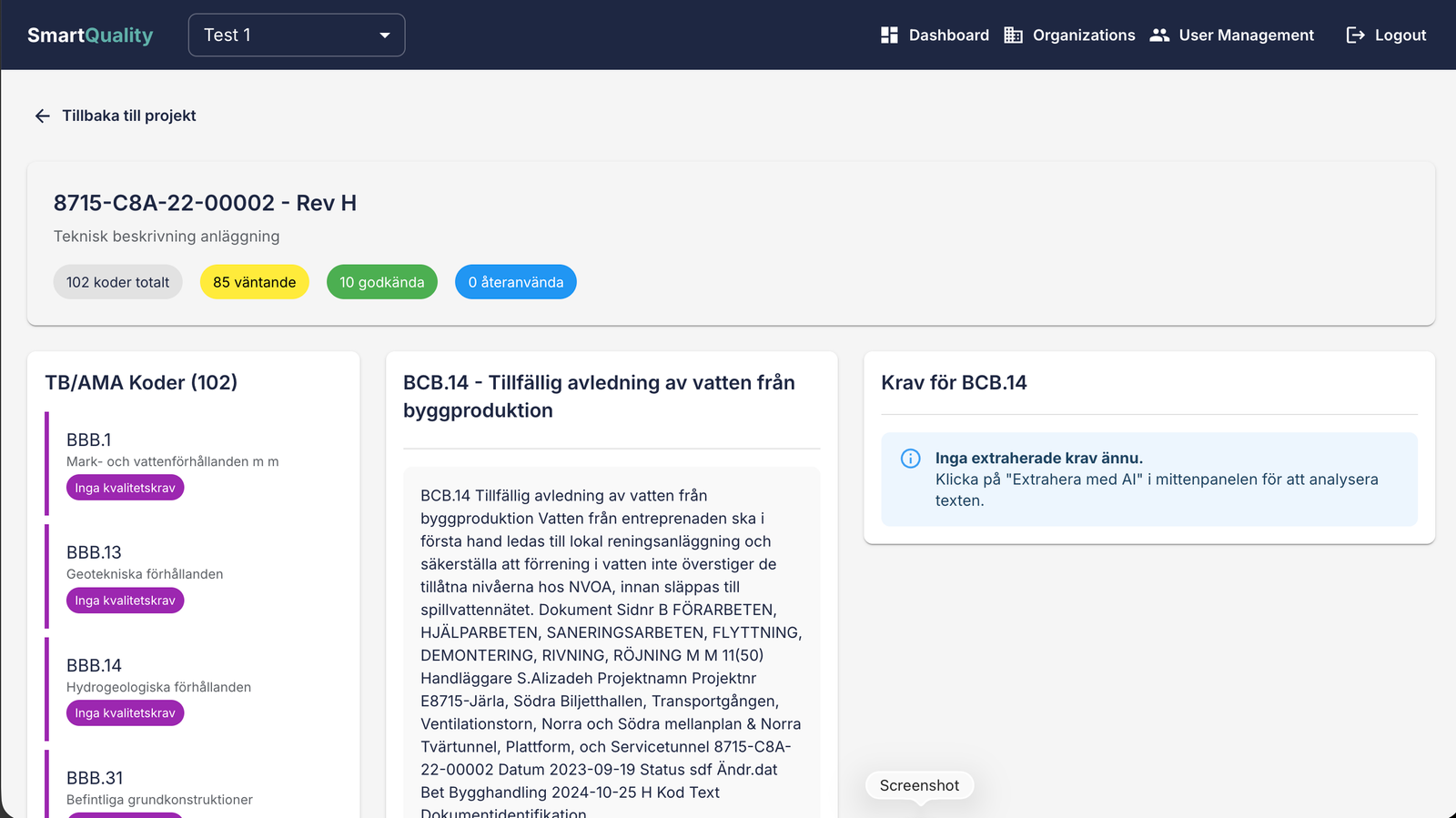
Task: Click Inga kvalitetskrav tag under BBB.1
Action: 126,488
